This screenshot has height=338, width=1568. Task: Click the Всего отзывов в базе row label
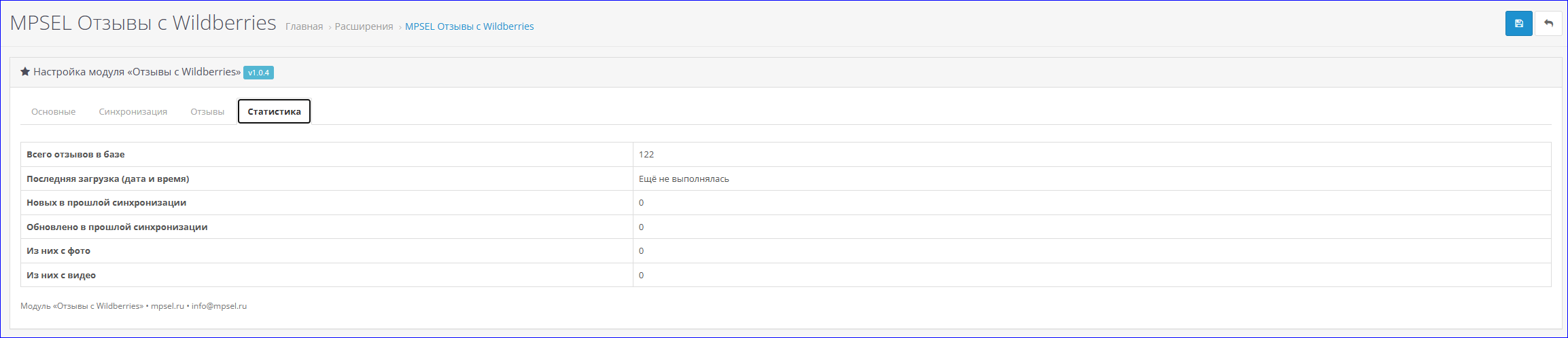[75, 154]
